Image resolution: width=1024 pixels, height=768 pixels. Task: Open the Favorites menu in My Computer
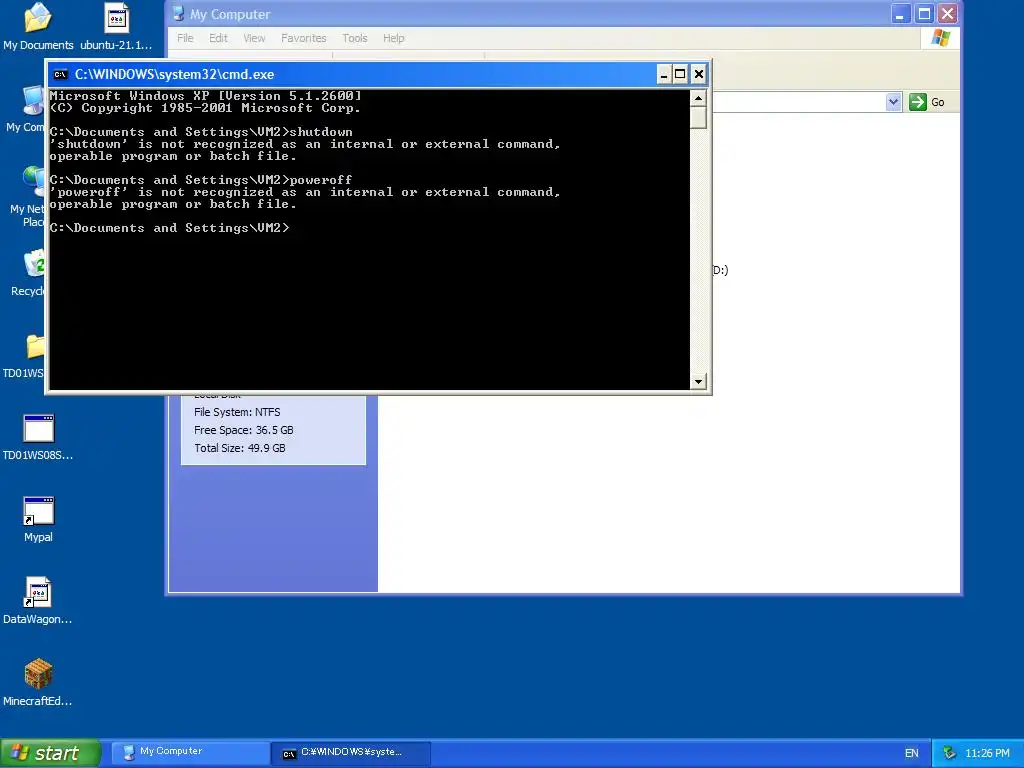[x=304, y=38]
